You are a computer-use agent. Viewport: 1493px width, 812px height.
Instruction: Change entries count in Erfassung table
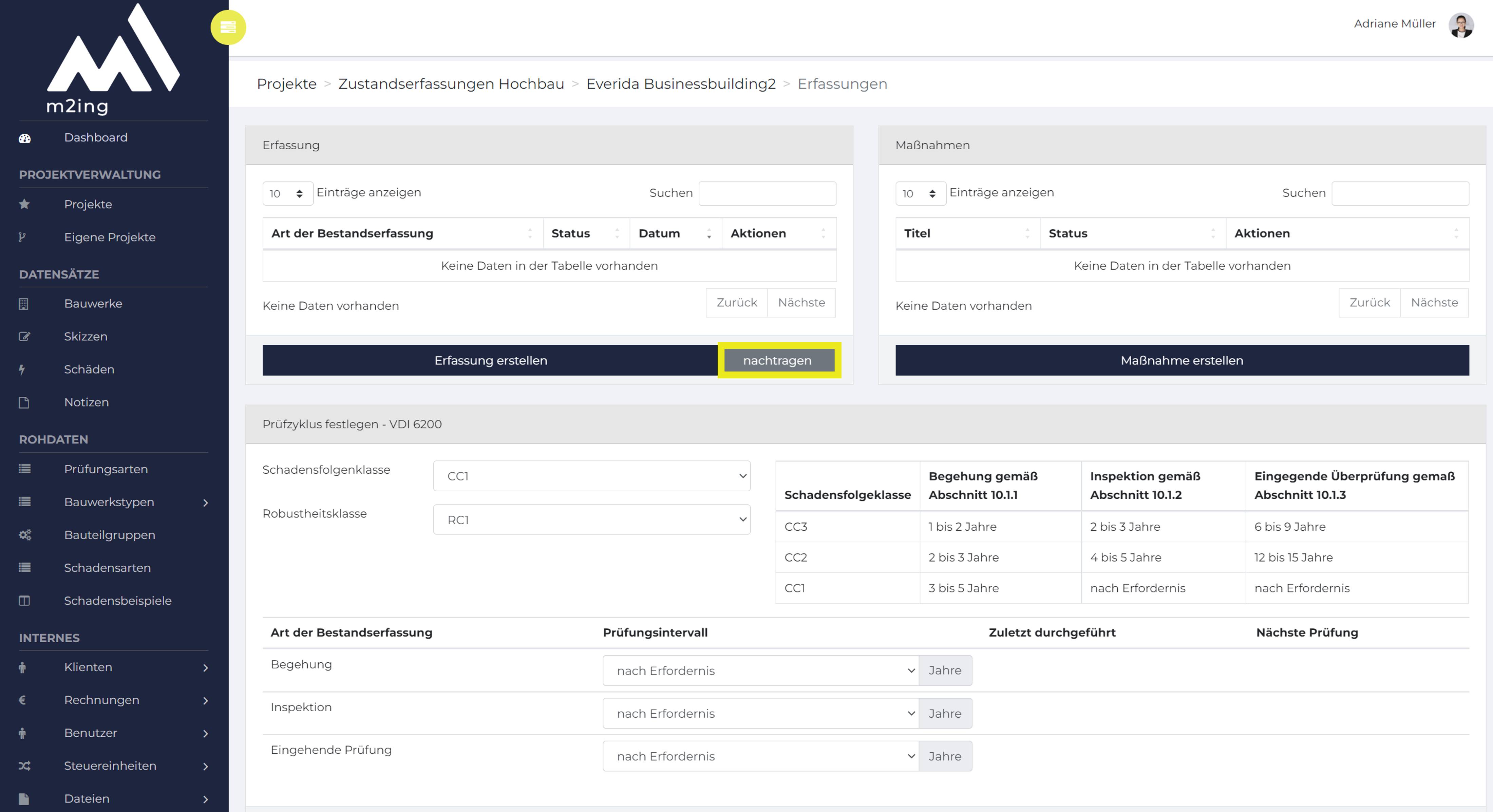pos(287,193)
